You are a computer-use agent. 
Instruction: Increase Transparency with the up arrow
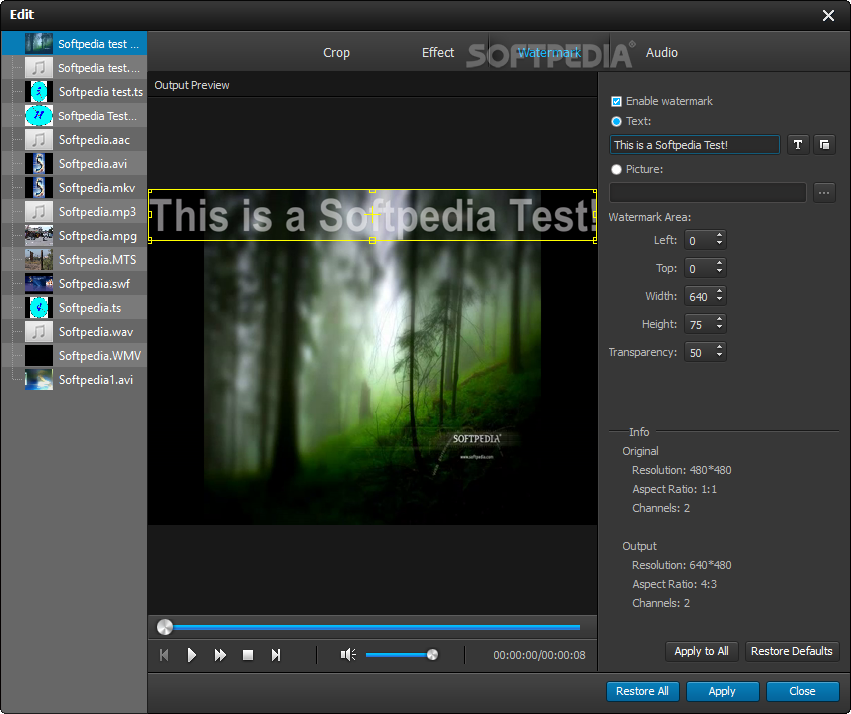[720, 348]
